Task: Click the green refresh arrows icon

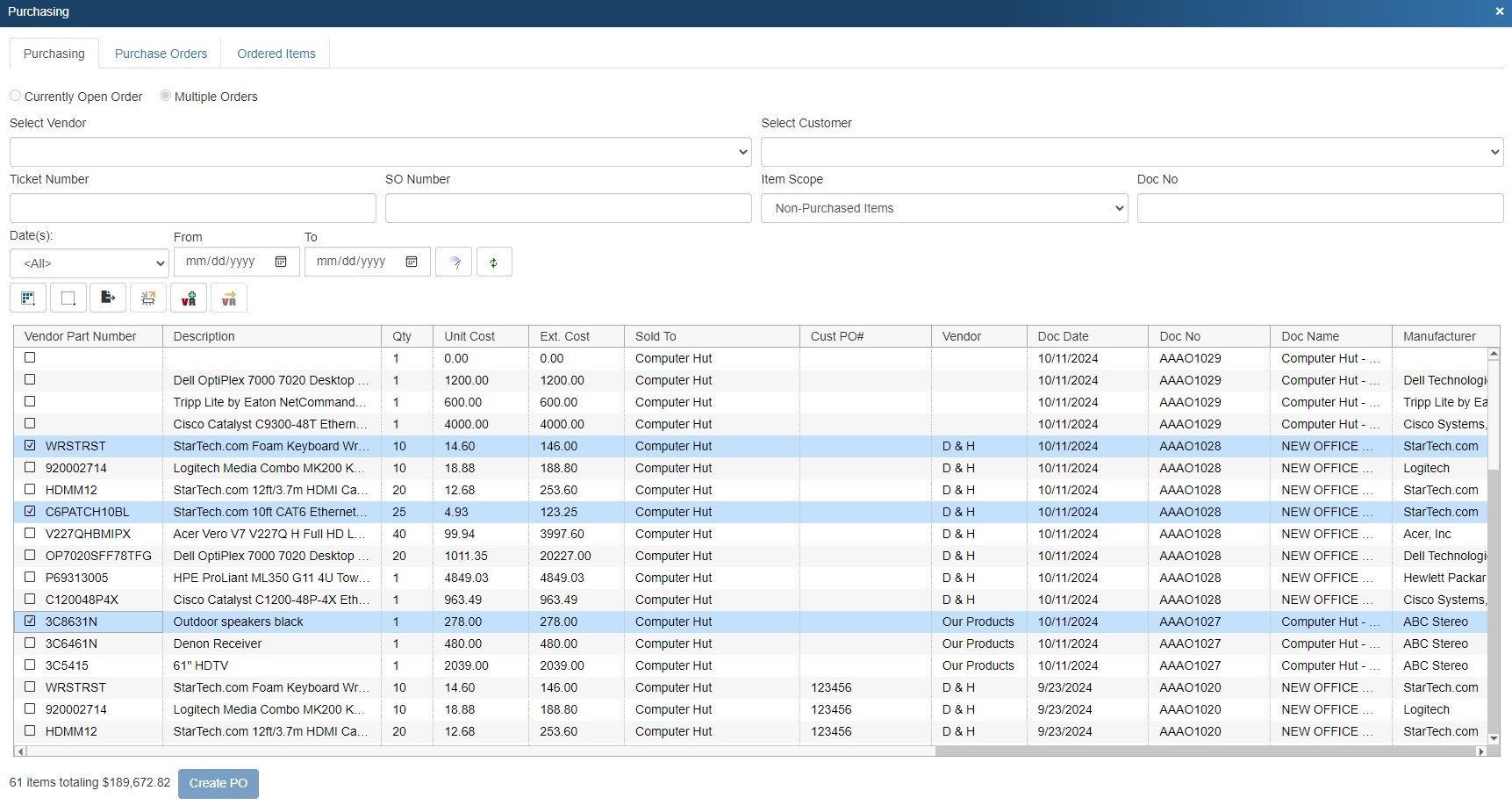Action: (494, 262)
